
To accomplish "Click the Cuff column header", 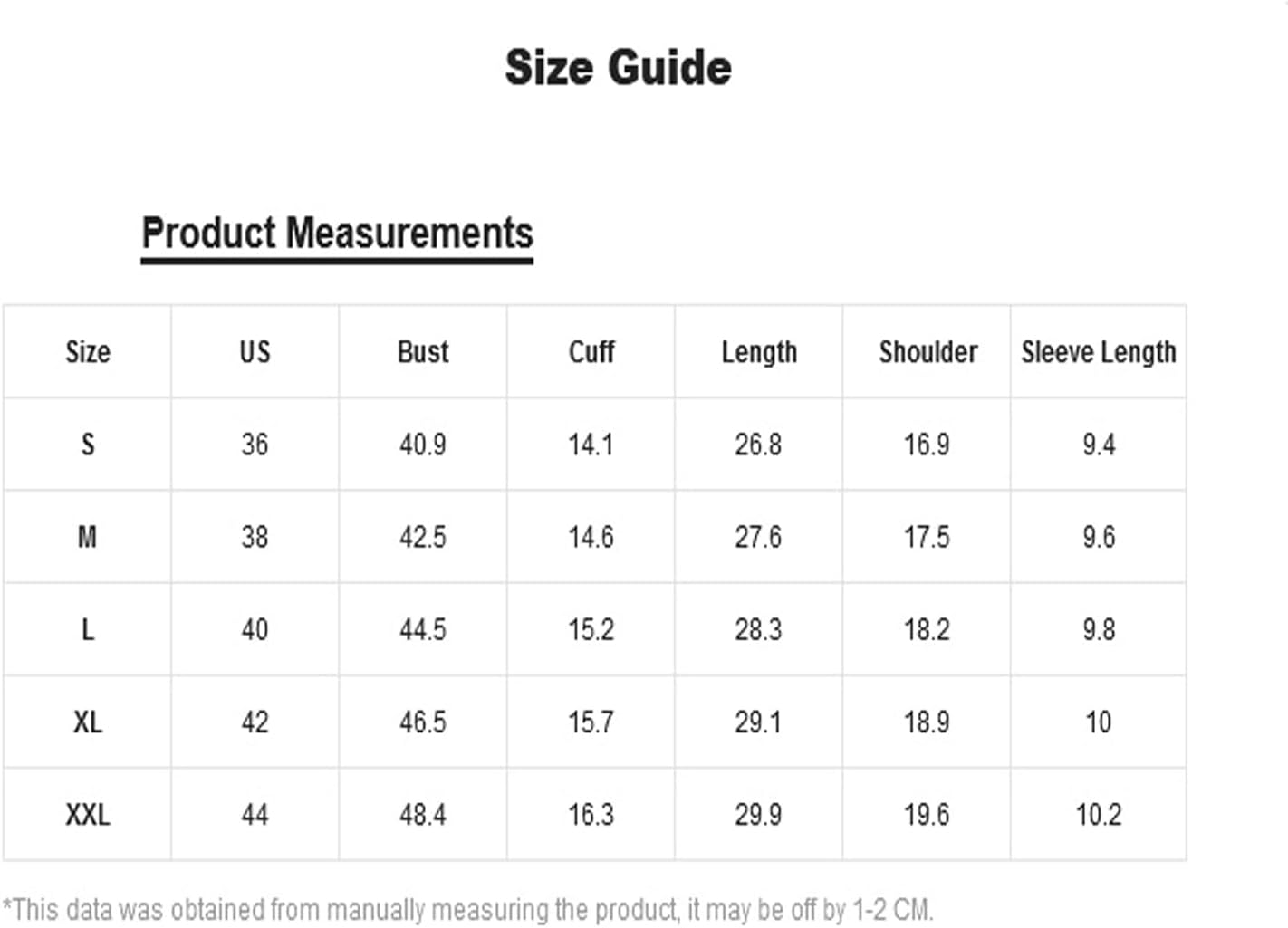I will [x=591, y=351].
